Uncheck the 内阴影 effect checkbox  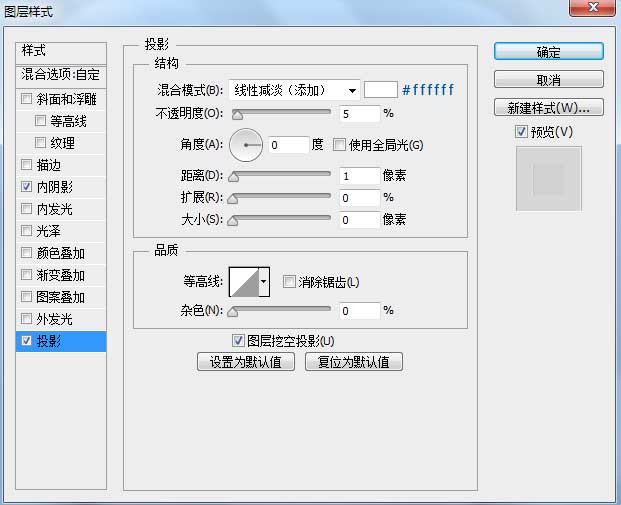click(26, 187)
